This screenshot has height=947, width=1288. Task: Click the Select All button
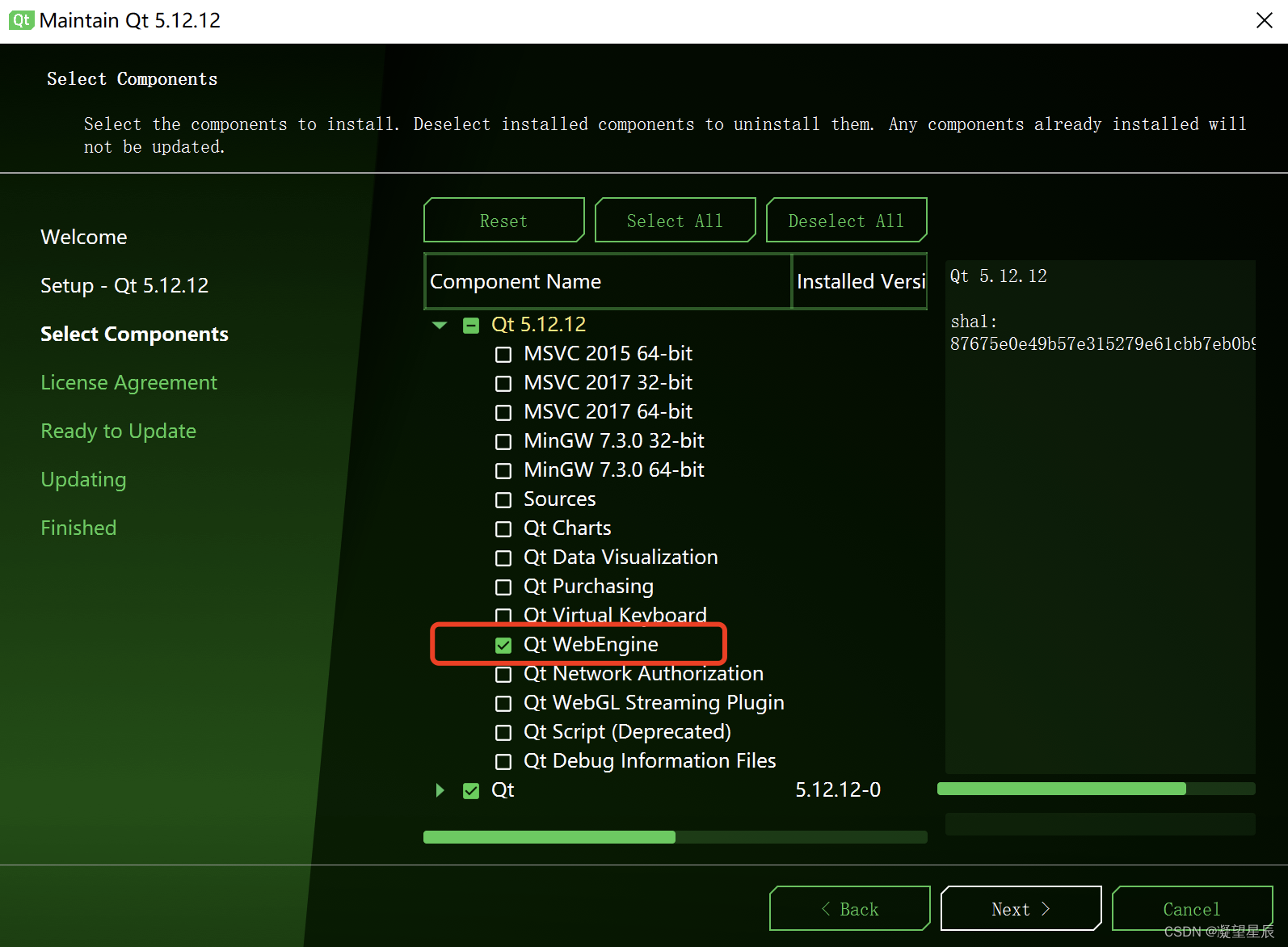676,220
